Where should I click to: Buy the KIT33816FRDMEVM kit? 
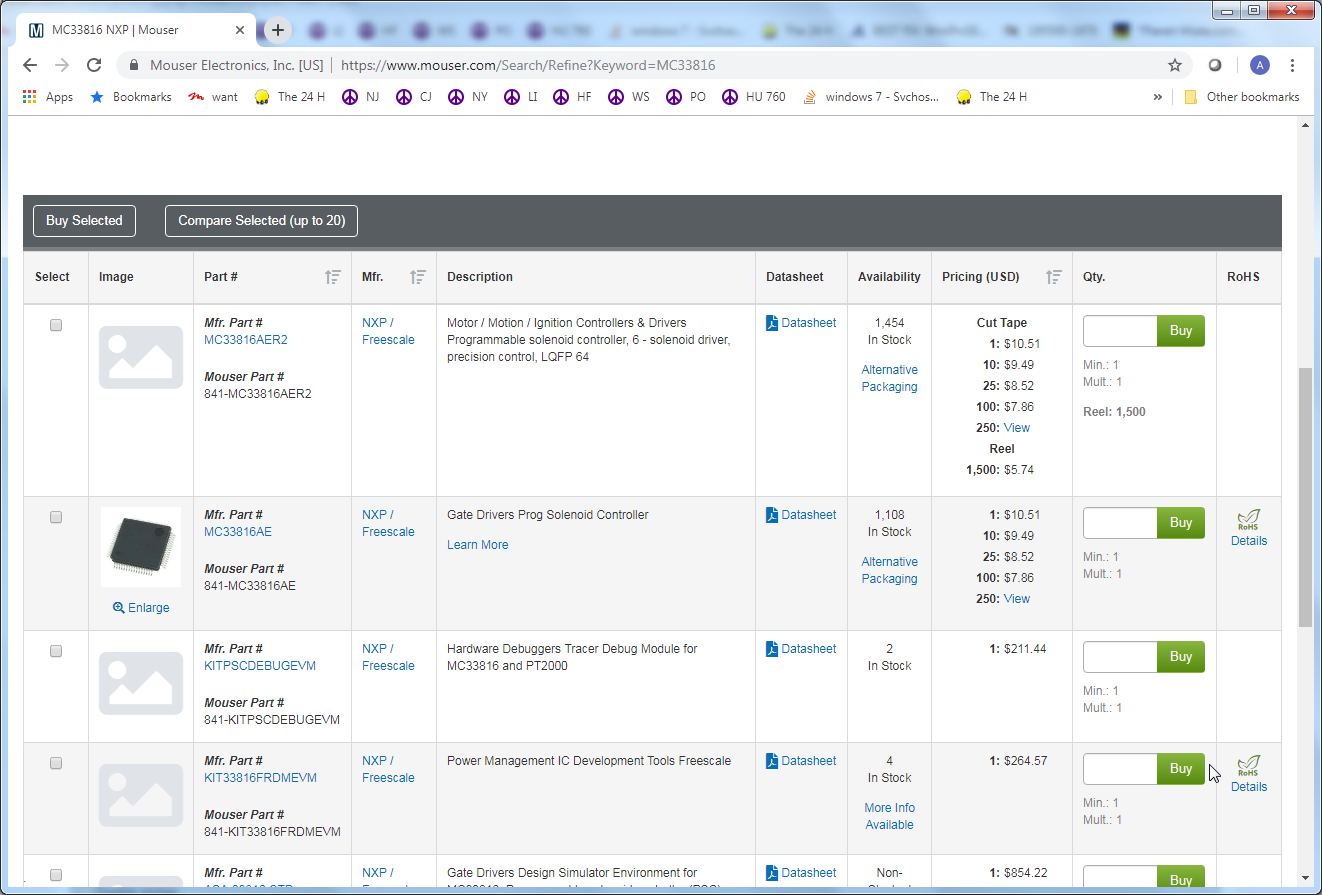(1181, 769)
